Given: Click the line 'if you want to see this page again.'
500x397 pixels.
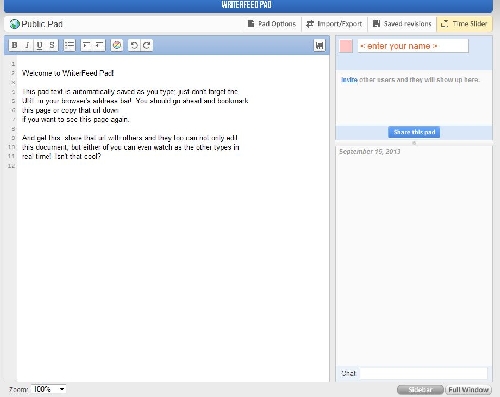Looking at the screenshot, I should pyautogui.click(x=75, y=119).
